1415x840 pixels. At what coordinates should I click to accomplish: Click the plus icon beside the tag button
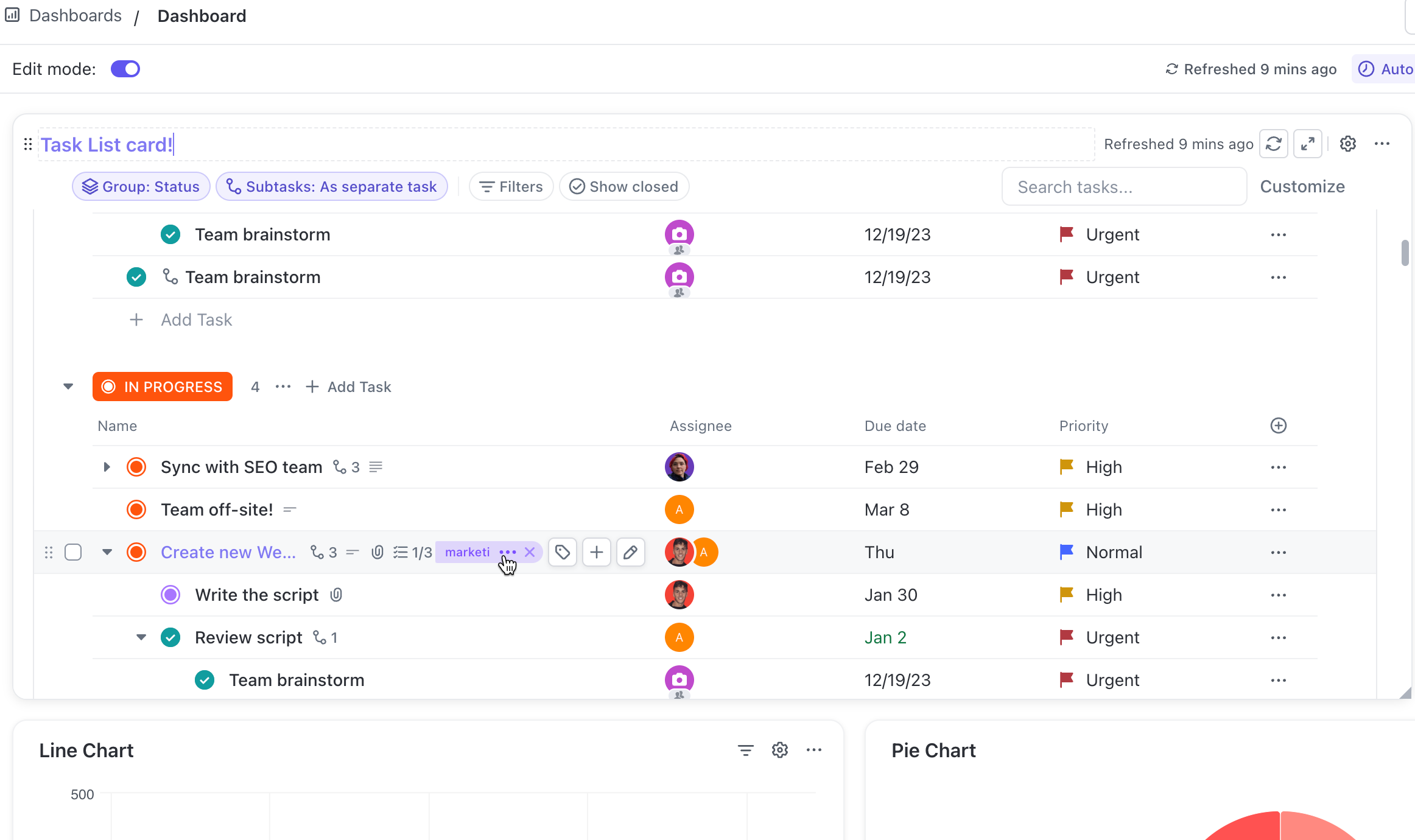pos(596,552)
